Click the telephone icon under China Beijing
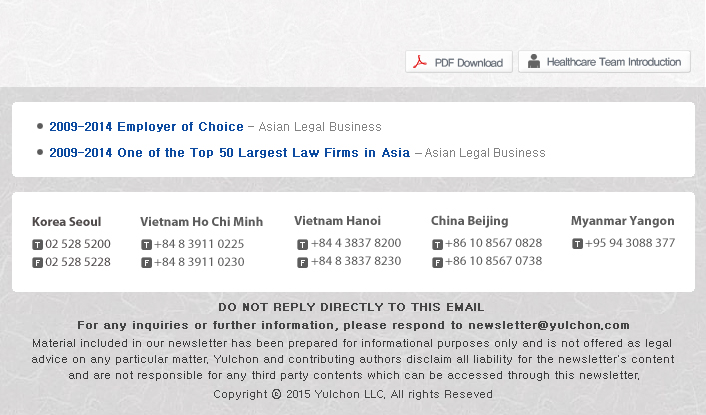 click(x=438, y=244)
